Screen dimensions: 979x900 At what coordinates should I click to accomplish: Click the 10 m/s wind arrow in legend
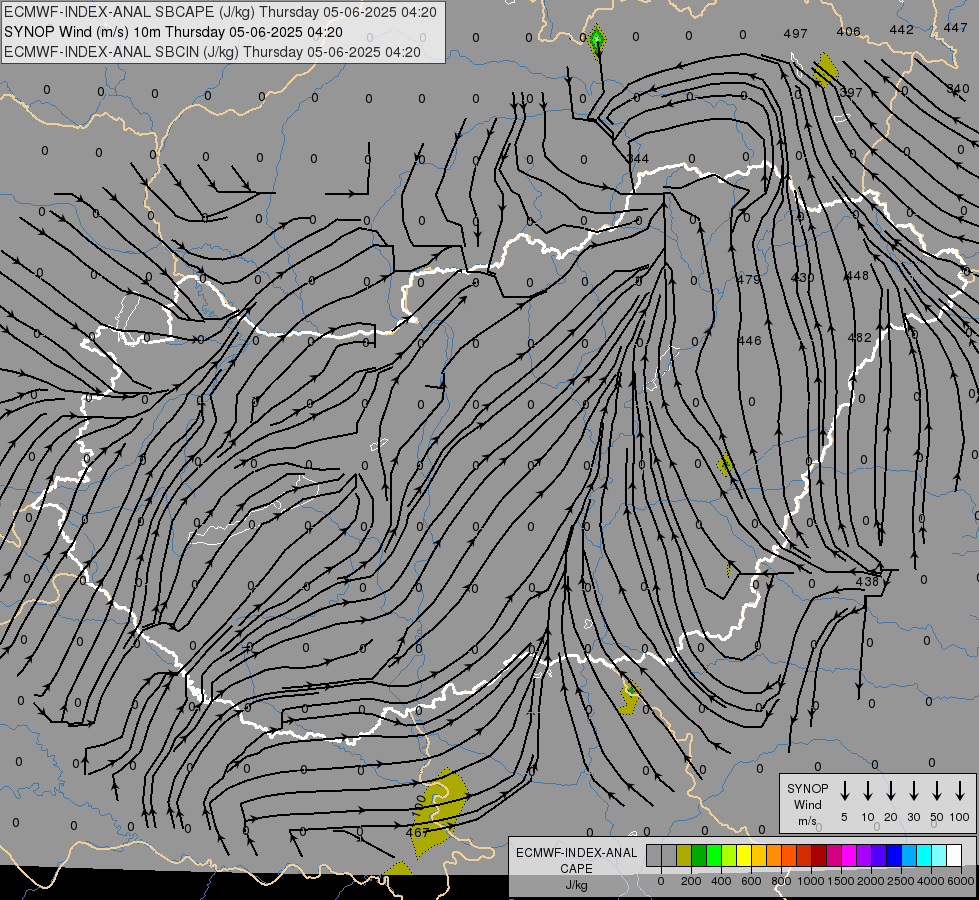[868, 791]
